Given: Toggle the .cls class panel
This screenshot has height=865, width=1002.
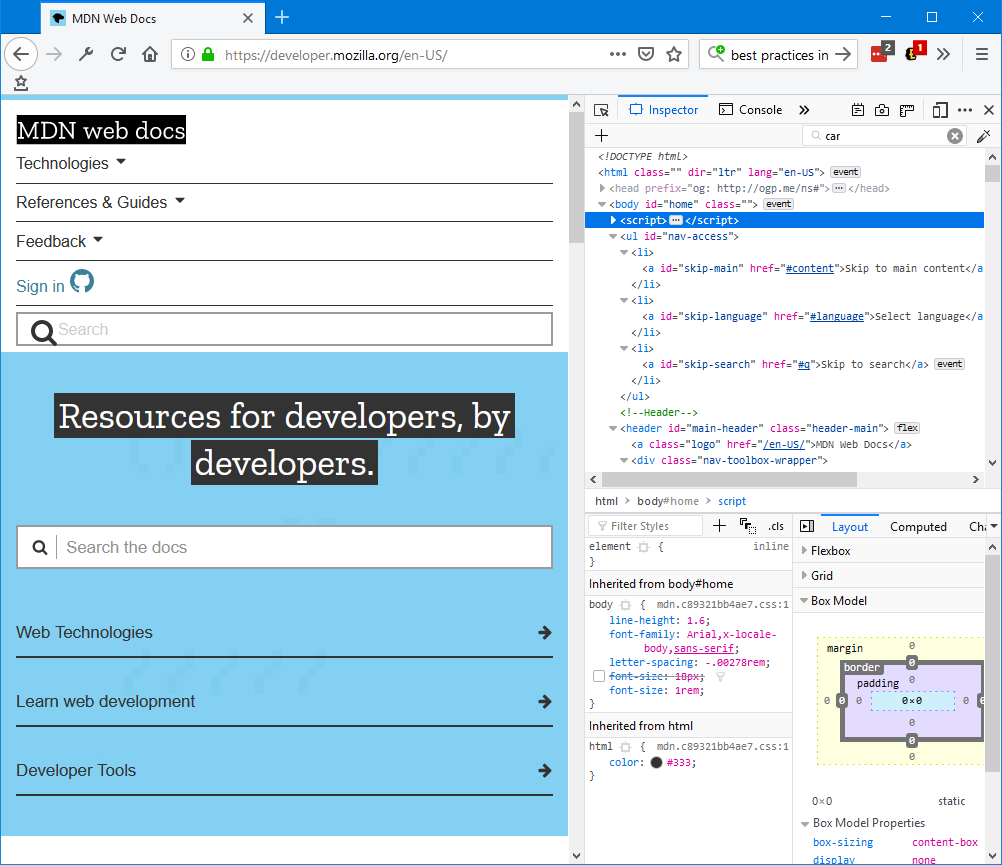Looking at the screenshot, I should coord(776,526).
